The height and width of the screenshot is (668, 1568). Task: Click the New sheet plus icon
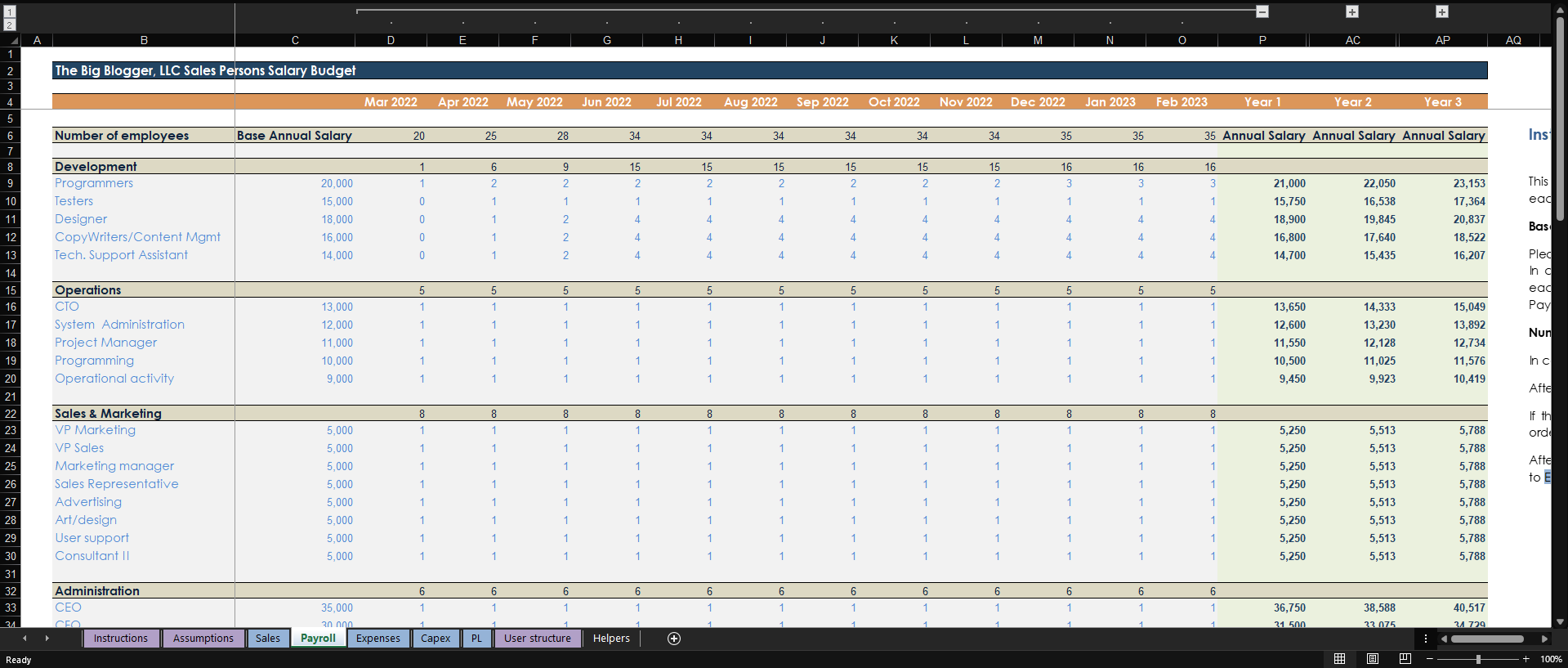click(x=674, y=639)
